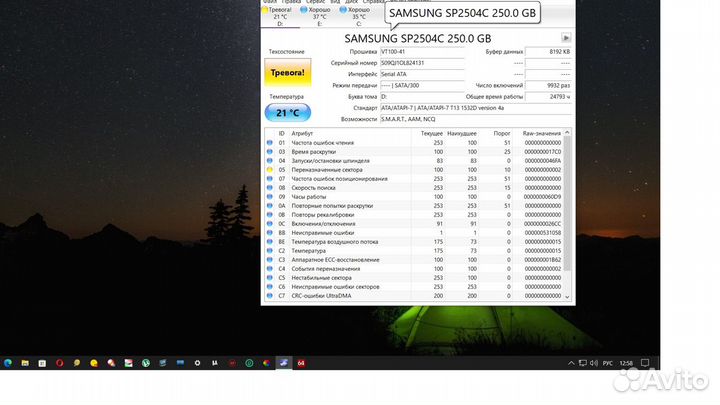Click the yellow Тревога! health status button

(287, 73)
